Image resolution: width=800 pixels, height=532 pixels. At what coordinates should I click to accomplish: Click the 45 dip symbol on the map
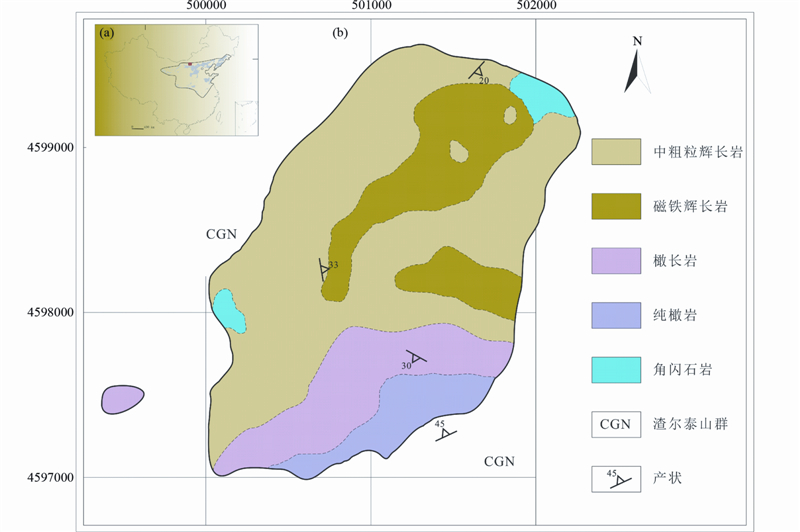click(444, 431)
